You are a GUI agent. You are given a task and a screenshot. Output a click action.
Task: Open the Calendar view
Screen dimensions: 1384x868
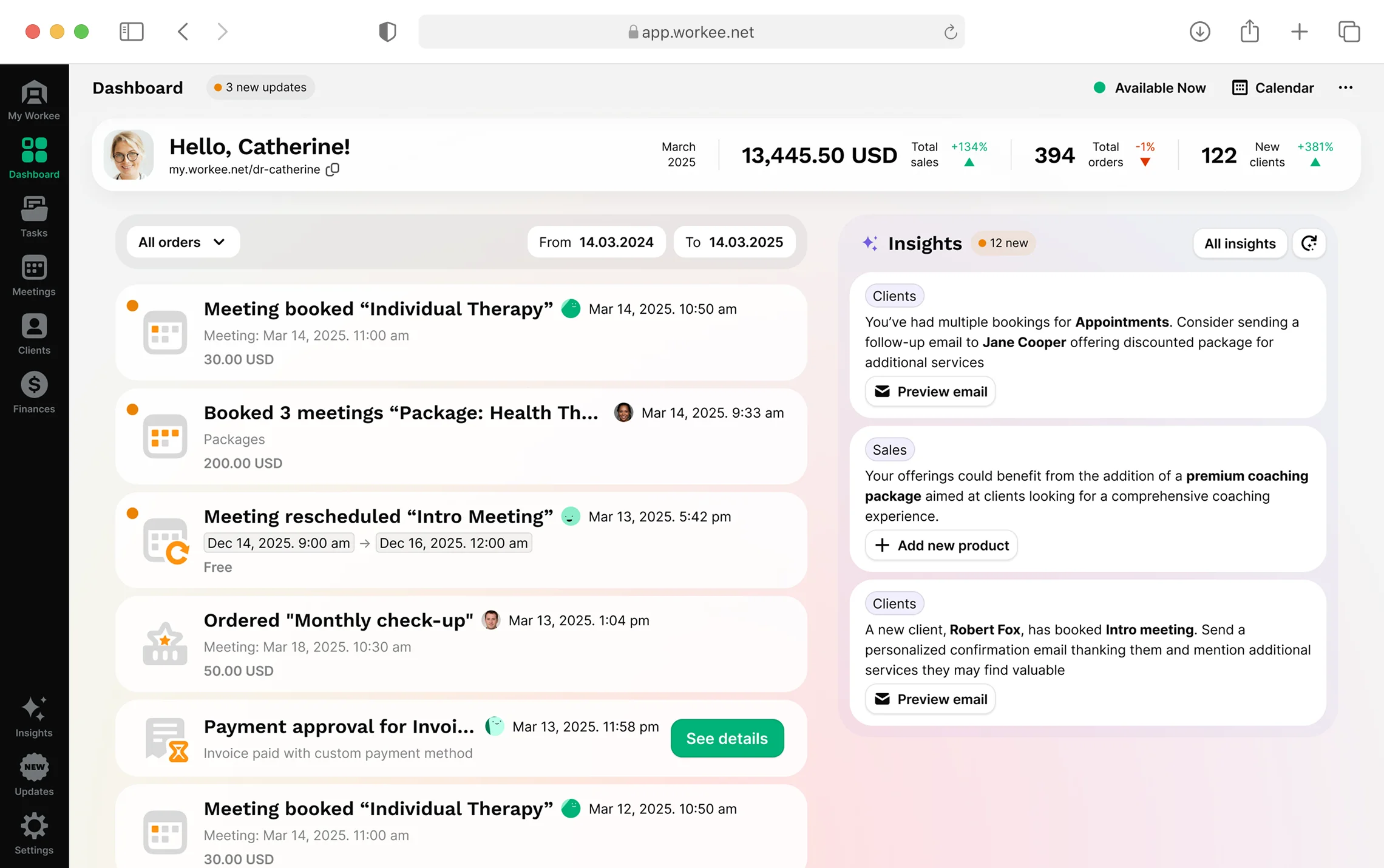1273,88
